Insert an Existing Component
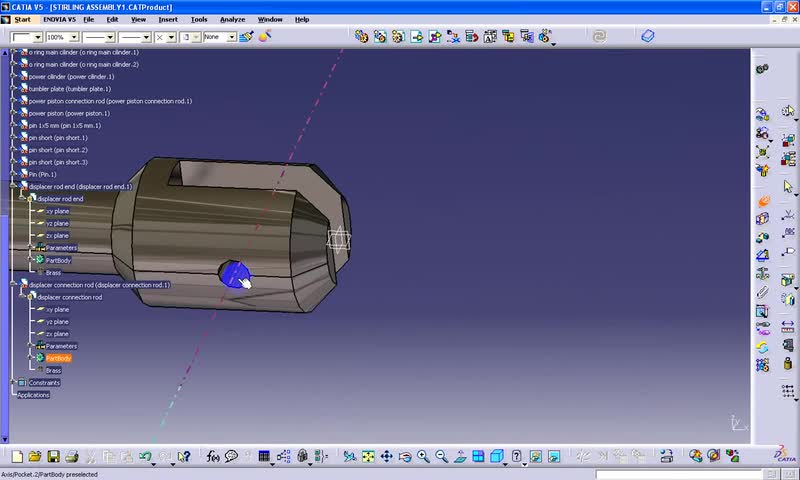 click(416, 36)
